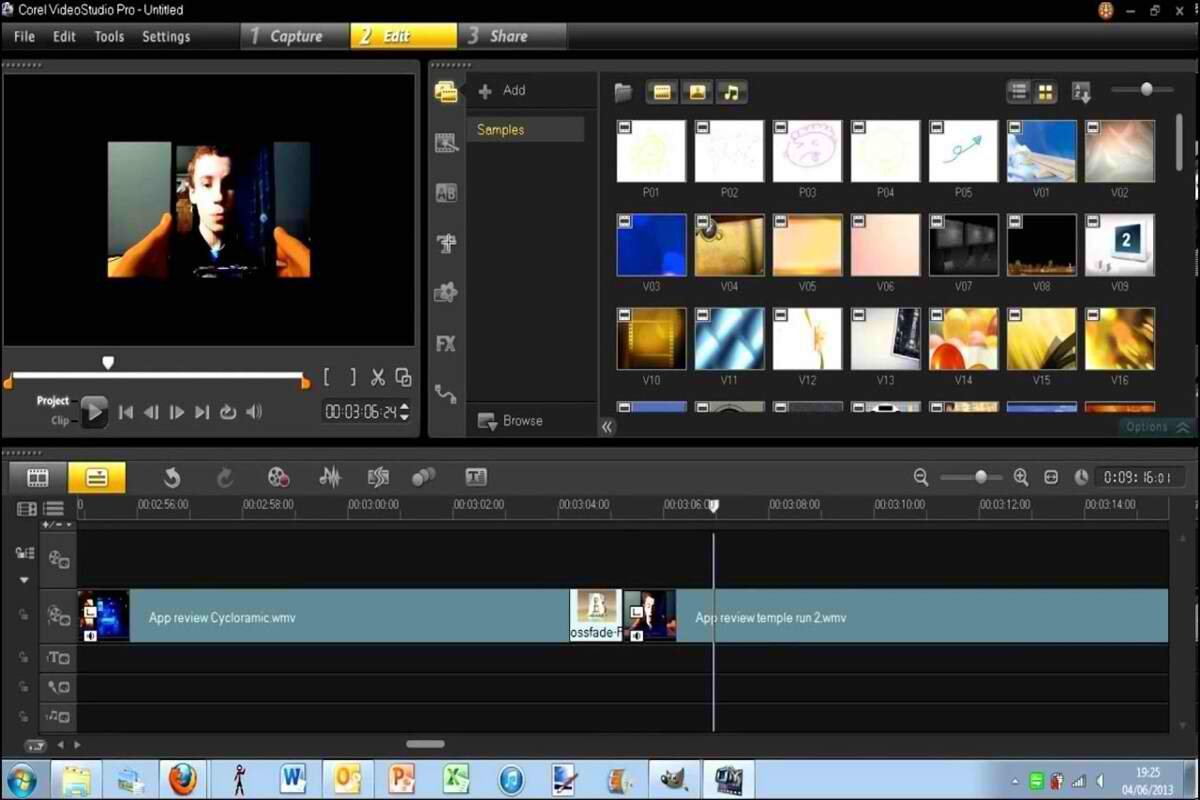This screenshot has width=1200, height=800.
Task: Fit project in timeline window icon
Action: tap(1051, 478)
